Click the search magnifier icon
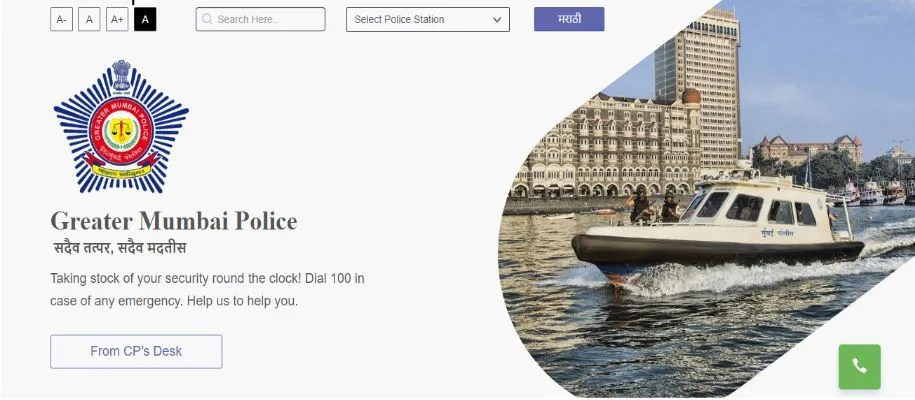This screenshot has width=915, height=400. click(207, 19)
